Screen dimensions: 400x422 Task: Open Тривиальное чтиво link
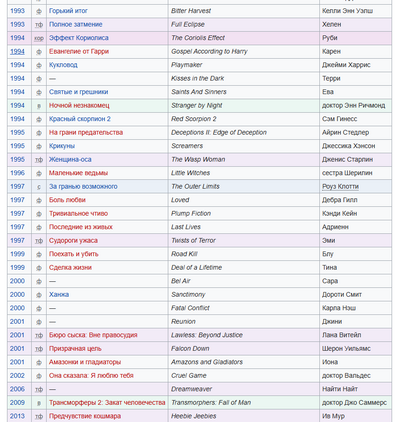[x=78, y=213]
